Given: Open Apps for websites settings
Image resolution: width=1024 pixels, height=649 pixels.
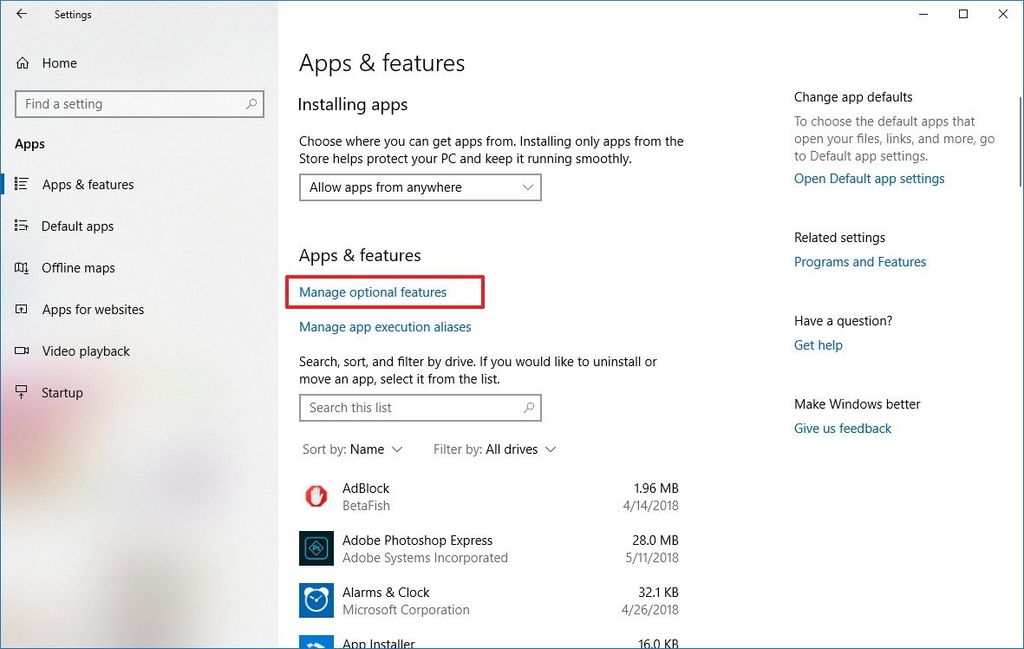Looking at the screenshot, I should [x=21, y=310].
